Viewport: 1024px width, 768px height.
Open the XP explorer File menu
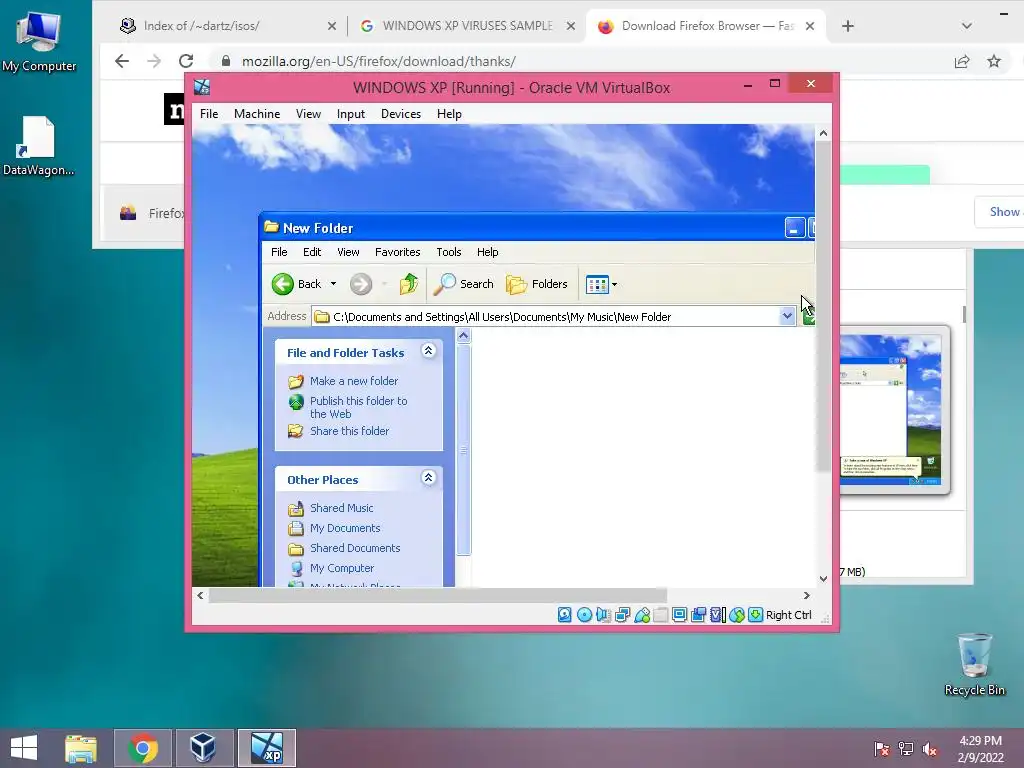click(x=279, y=252)
